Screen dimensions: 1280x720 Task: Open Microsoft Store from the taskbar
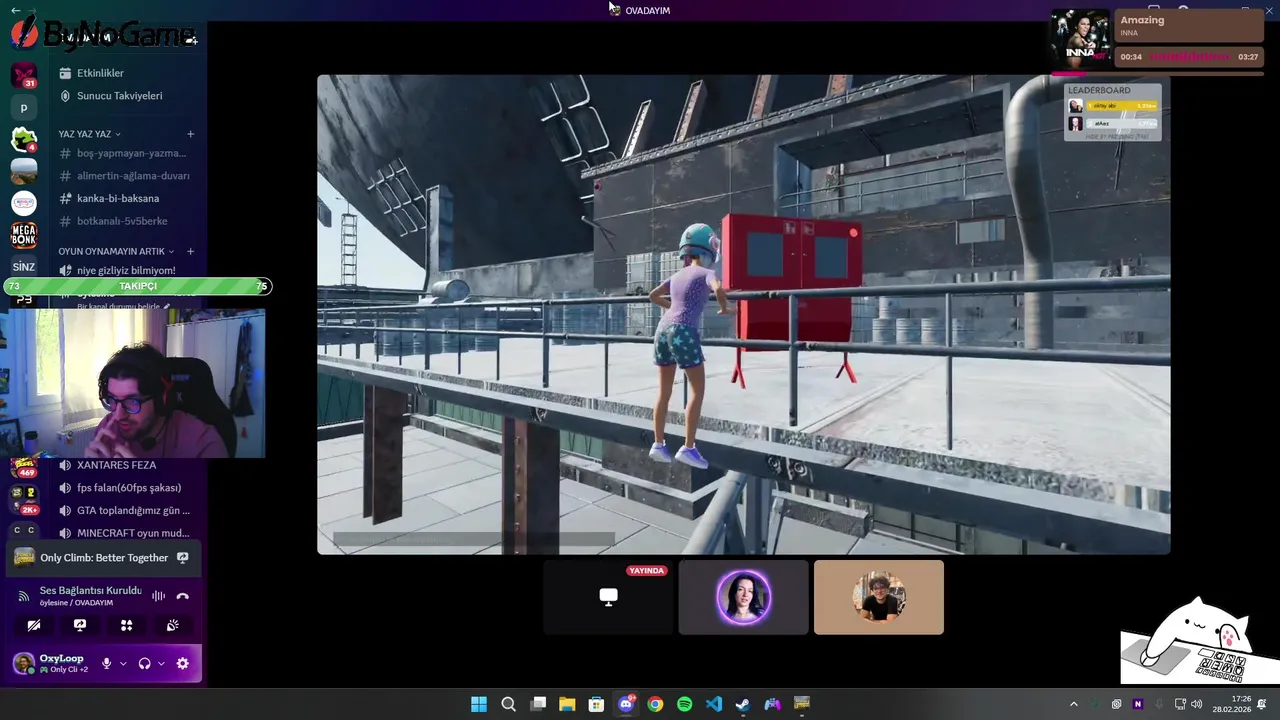coord(596,704)
